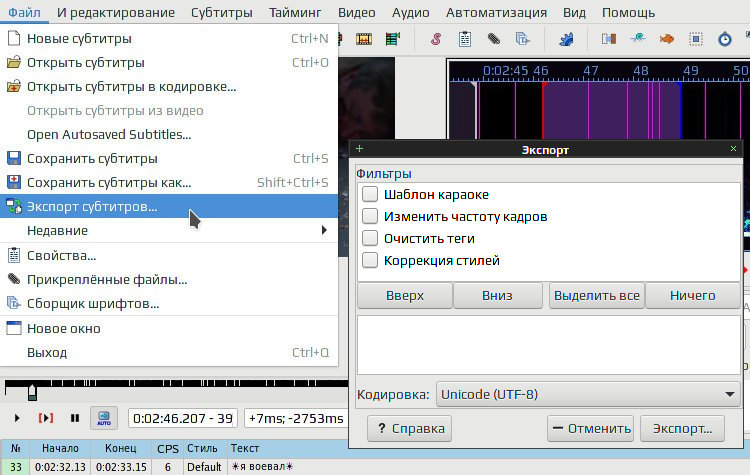750x475 pixels.
Task: Open Translation Assistant orange fish icon
Action: point(667,39)
